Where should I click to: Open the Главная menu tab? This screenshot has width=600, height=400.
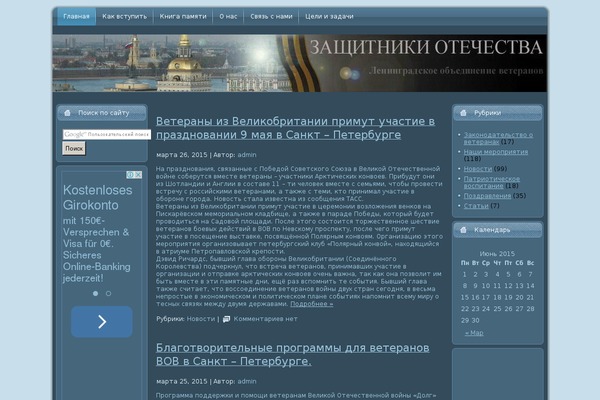click(76, 16)
